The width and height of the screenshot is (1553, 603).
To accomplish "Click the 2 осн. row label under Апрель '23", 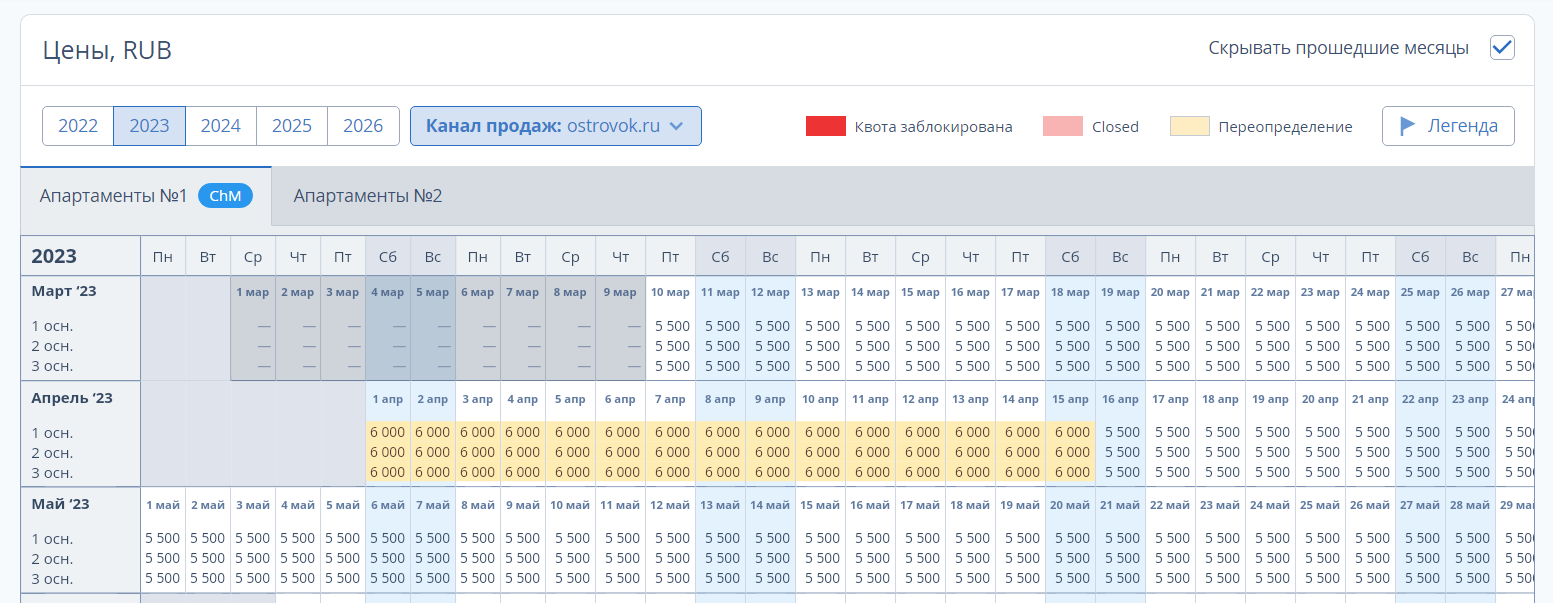I will [x=52, y=452].
